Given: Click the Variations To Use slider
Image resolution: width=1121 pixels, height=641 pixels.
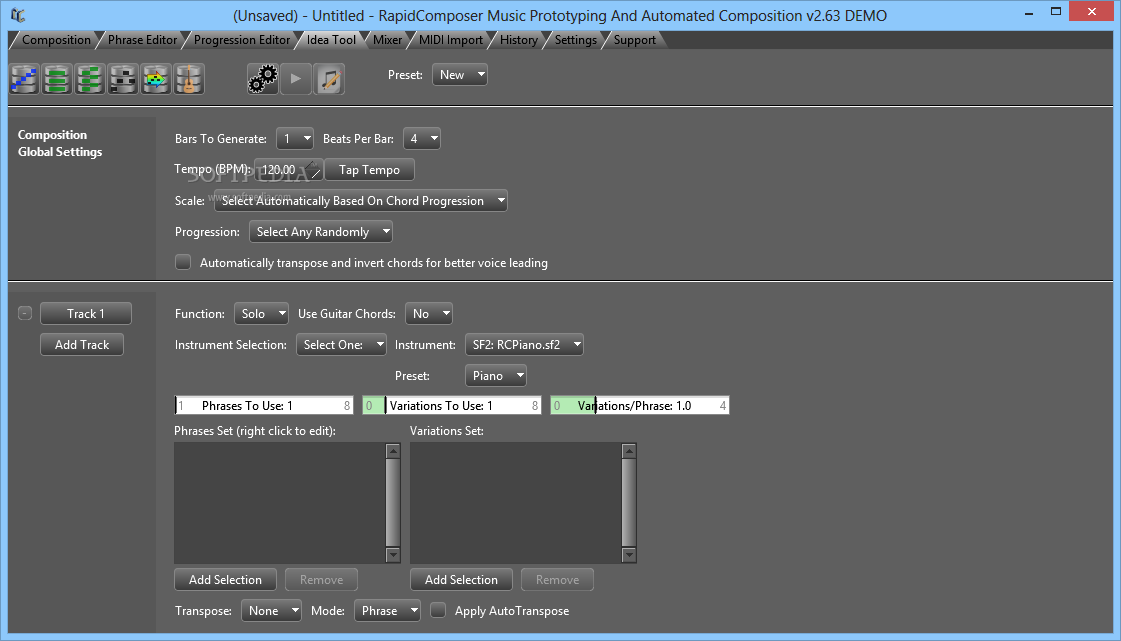Looking at the screenshot, I should pyautogui.click(x=452, y=405).
